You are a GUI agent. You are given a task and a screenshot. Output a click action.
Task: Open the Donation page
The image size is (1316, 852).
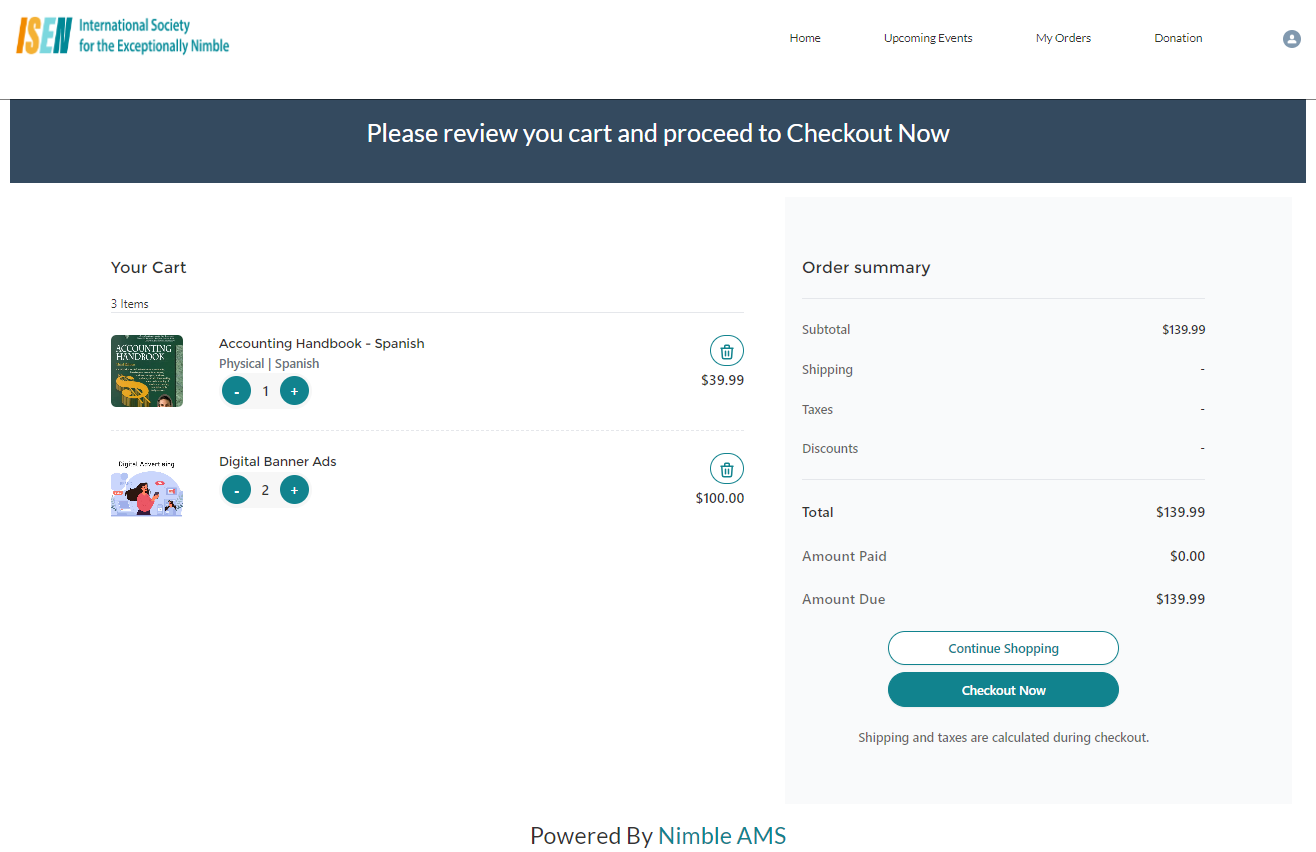[1178, 38]
